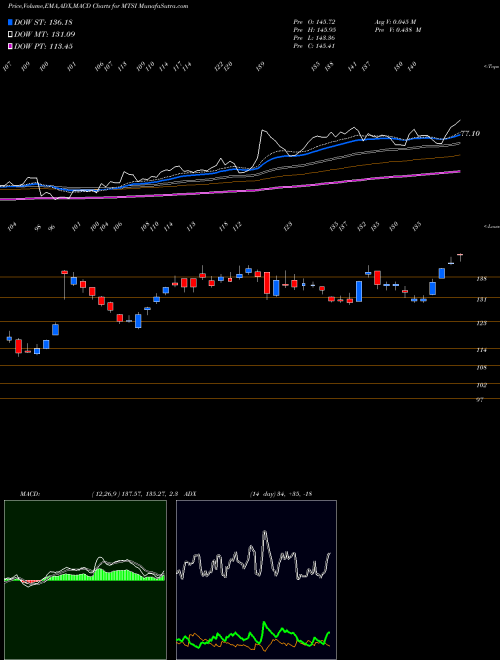Click the blue DOW ST legend swatch
Viewport: 500px width, 660px height.
[x=10, y=22]
